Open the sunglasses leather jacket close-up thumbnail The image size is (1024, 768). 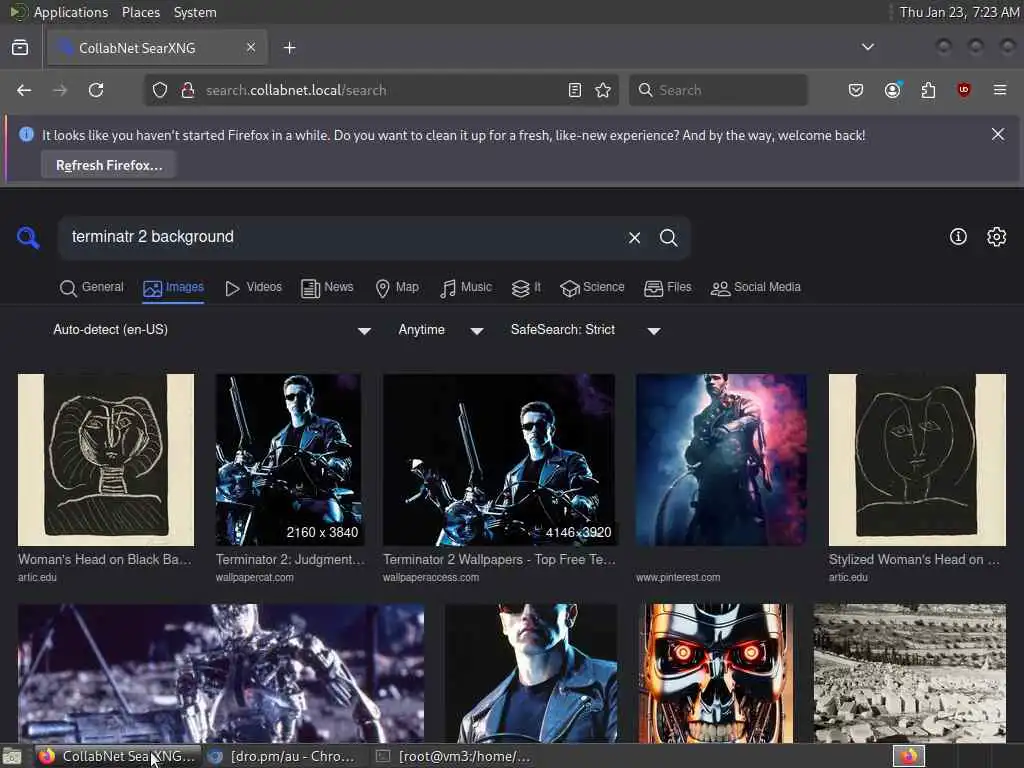pyautogui.click(x=531, y=673)
